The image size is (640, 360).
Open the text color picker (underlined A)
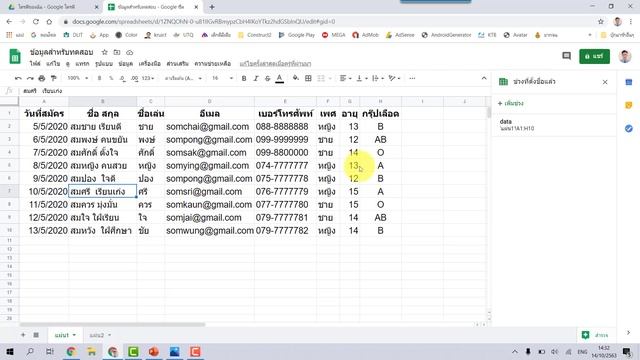280,78
